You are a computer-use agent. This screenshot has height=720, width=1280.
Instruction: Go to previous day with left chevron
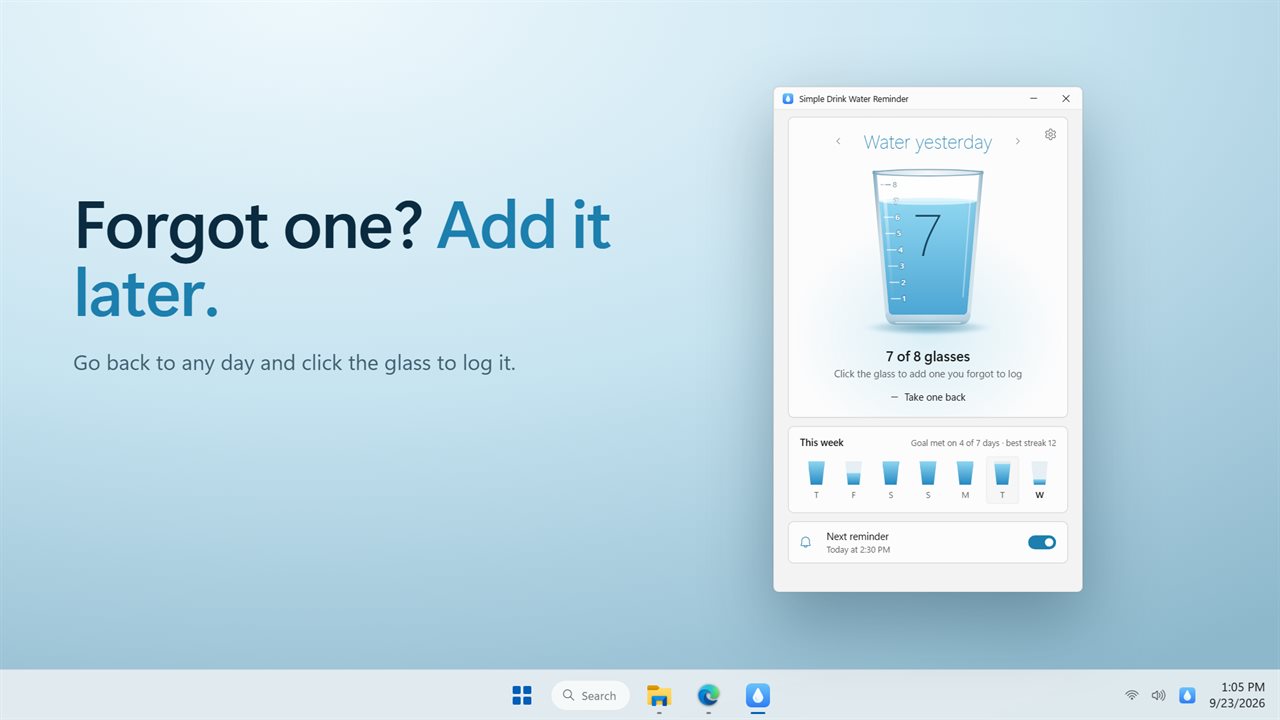[x=838, y=142]
